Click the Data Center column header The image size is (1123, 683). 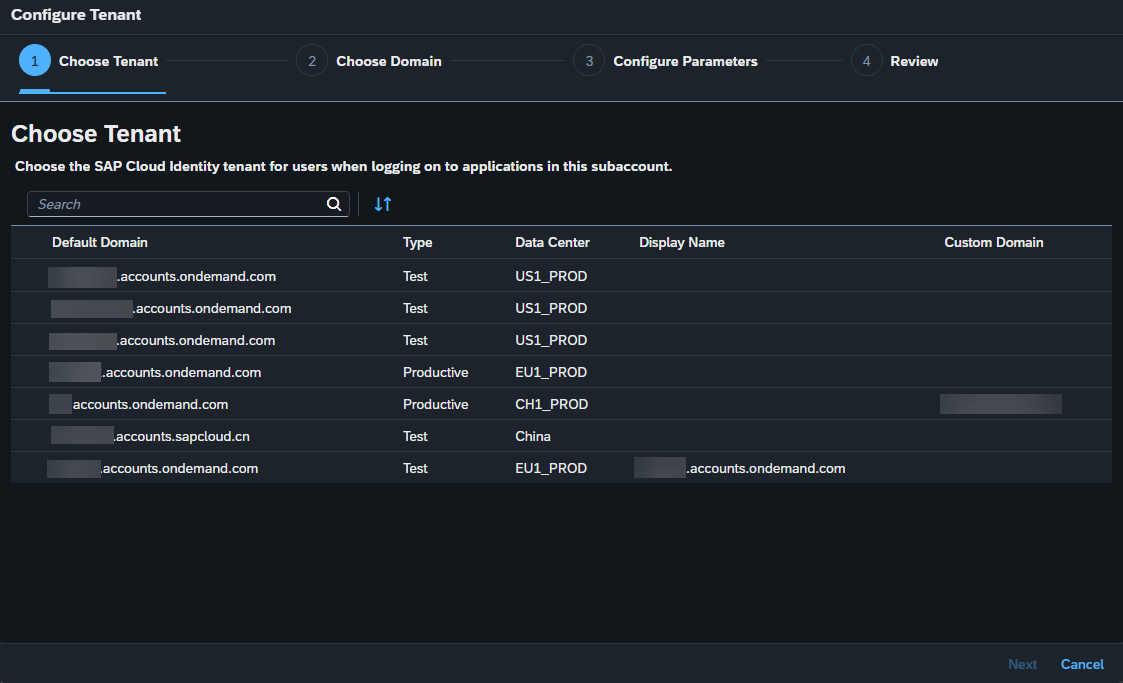552,243
